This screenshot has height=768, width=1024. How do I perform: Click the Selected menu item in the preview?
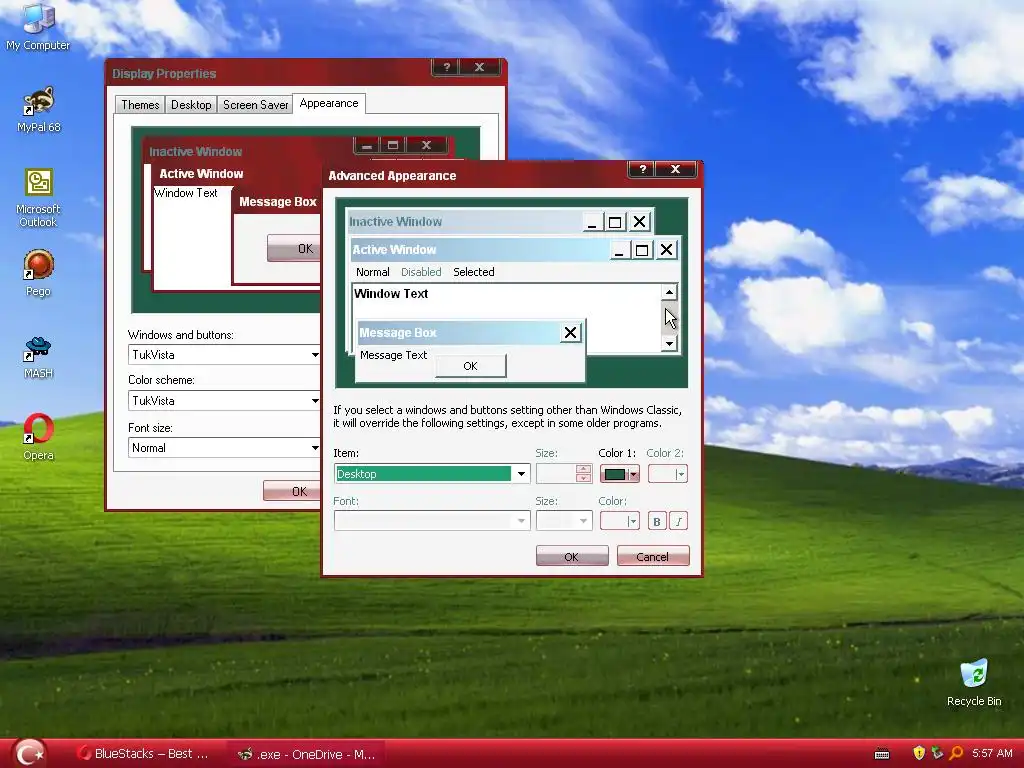473,272
